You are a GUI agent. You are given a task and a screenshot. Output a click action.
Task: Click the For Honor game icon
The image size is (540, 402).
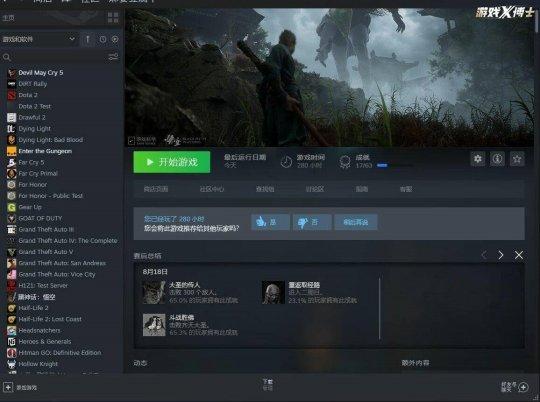(12, 185)
